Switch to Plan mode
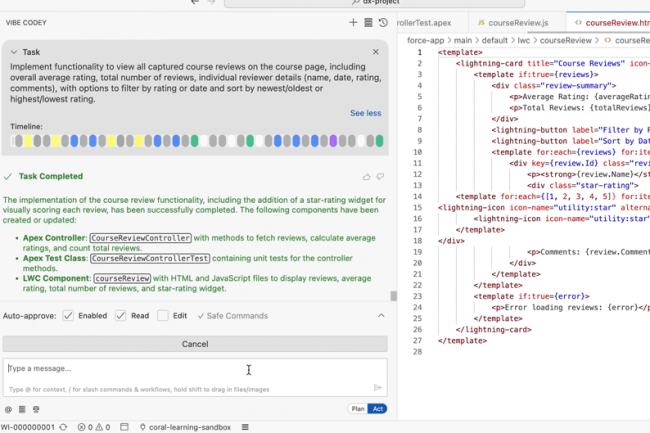The width and height of the screenshot is (650, 433). 357,409
